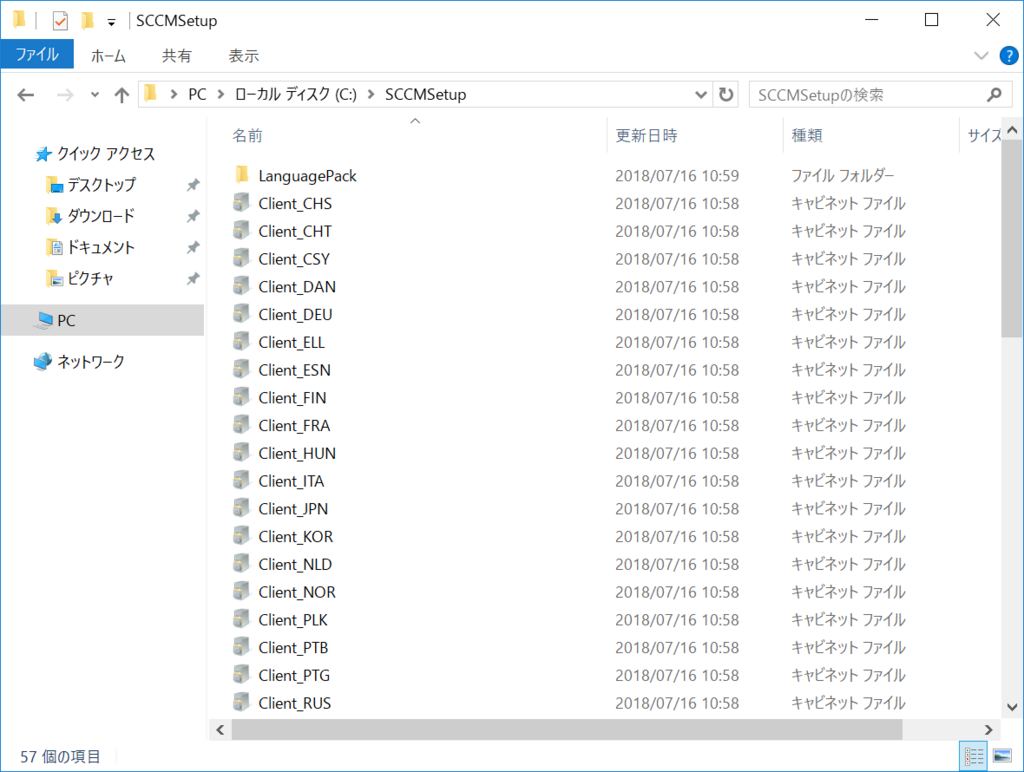
Task: Navigate up one level with the up arrow
Action: (120, 93)
